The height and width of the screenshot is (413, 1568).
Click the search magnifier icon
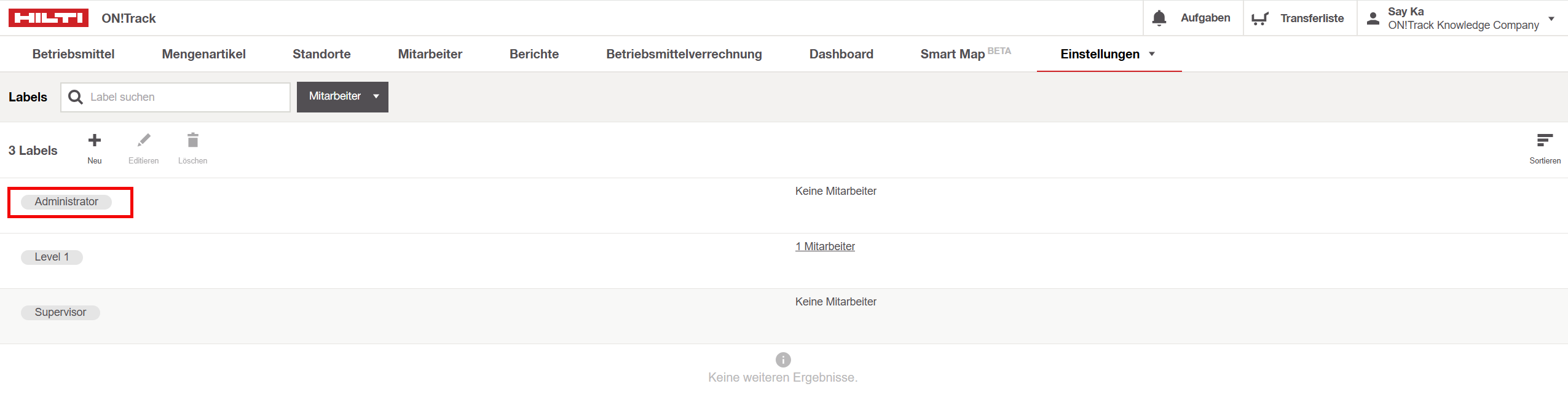point(76,97)
